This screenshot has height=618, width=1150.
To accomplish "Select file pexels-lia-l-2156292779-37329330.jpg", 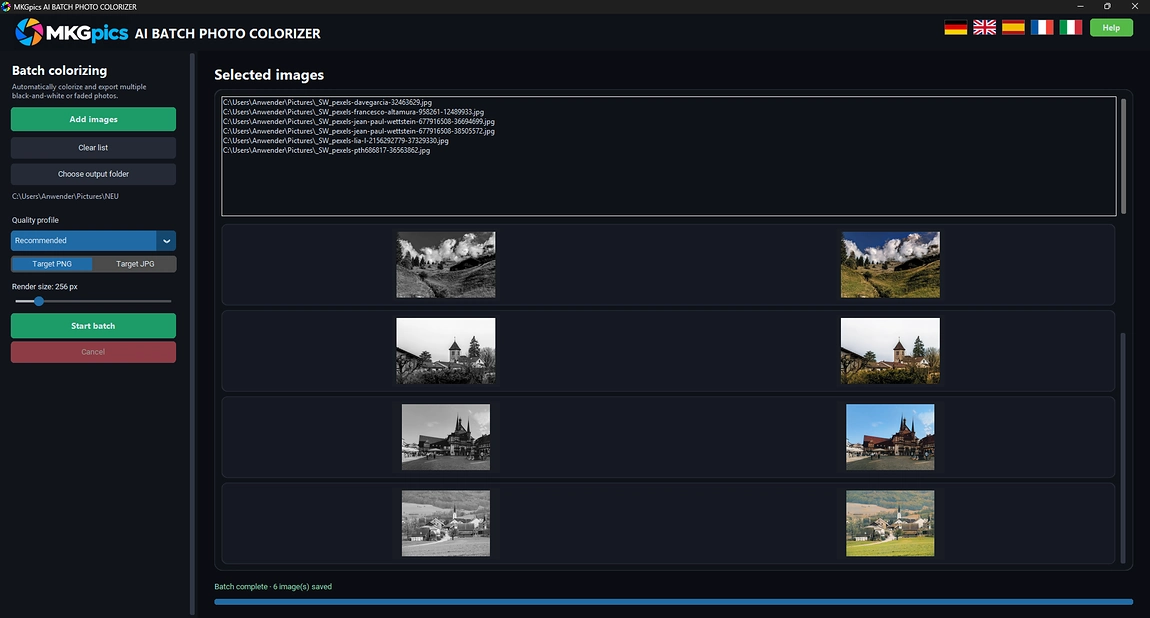I will point(336,141).
